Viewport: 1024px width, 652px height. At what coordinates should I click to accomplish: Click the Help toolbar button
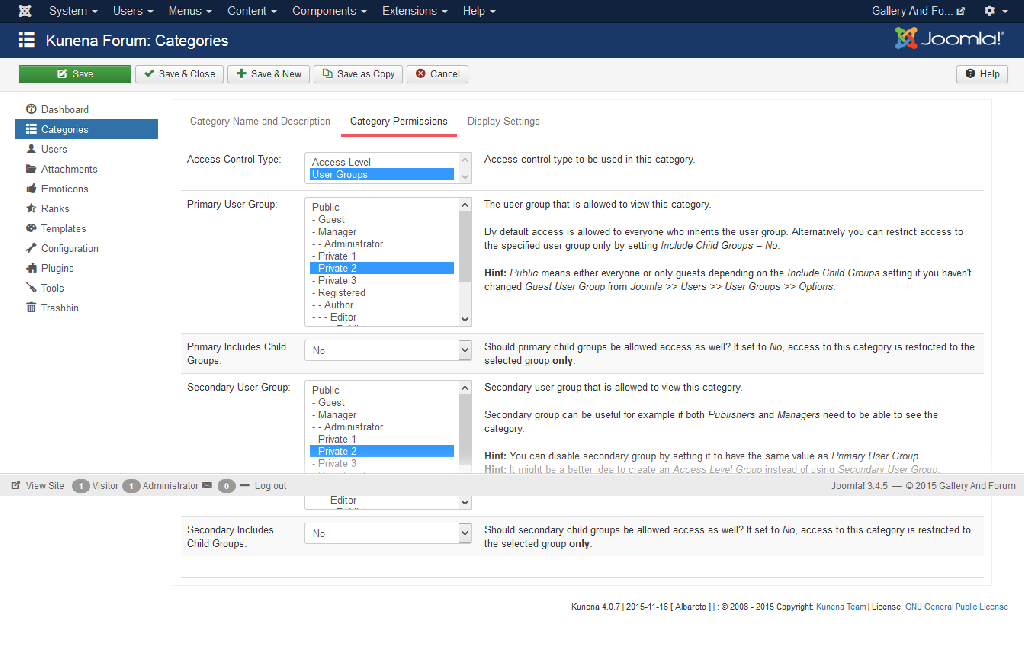tap(982, 74)
